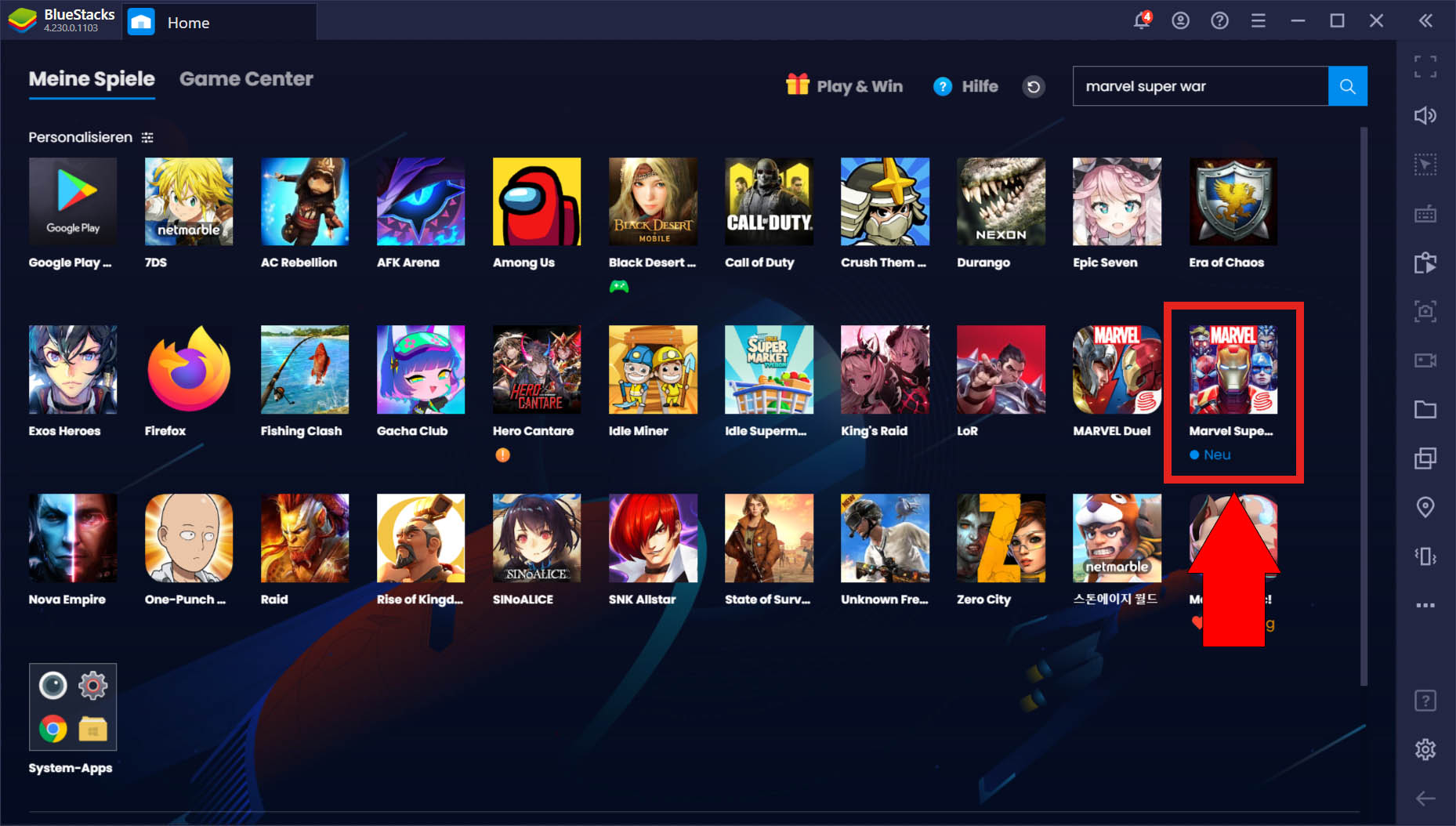Viewport: 1456px width, 826px height.
Task: Open the Durango game icon
Action: click(x=1001, y=201)
